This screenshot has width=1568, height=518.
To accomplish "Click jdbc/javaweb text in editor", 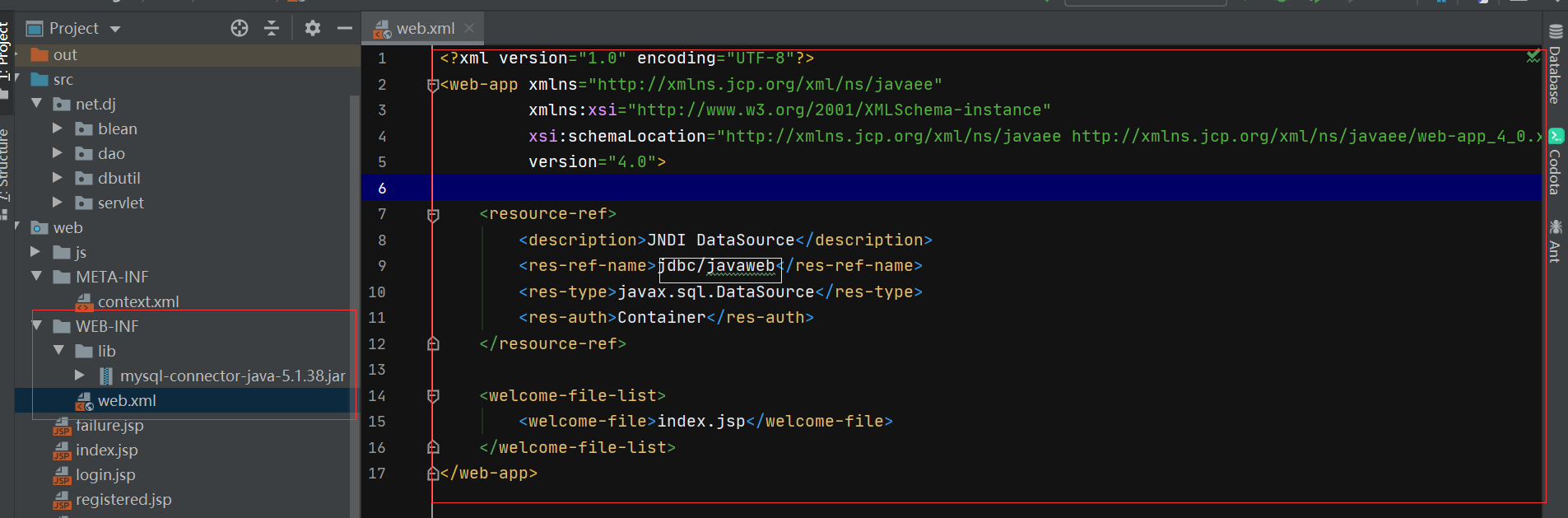I will 716,266.
